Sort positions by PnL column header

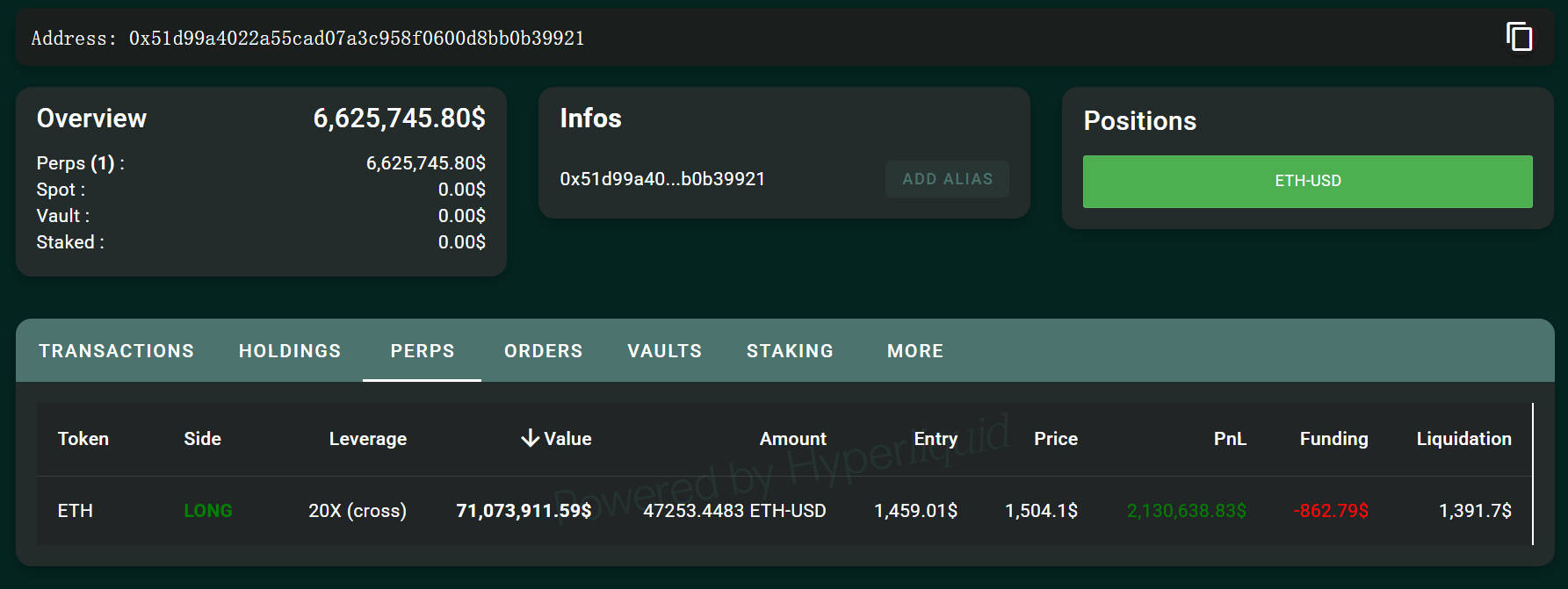click(x=1229, y=439)
